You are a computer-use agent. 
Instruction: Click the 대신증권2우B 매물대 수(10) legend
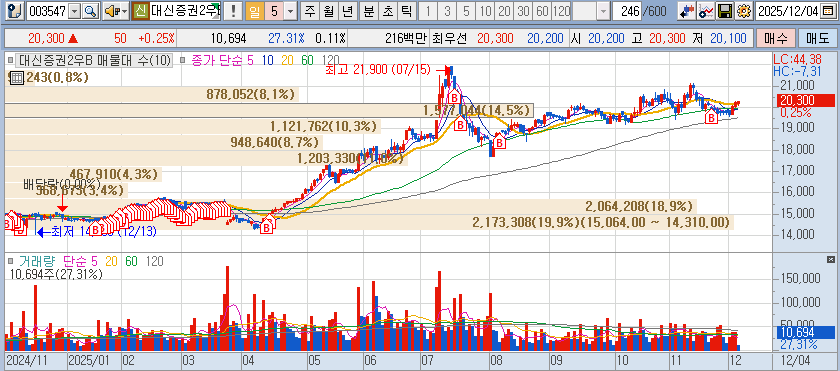(94, 60)
